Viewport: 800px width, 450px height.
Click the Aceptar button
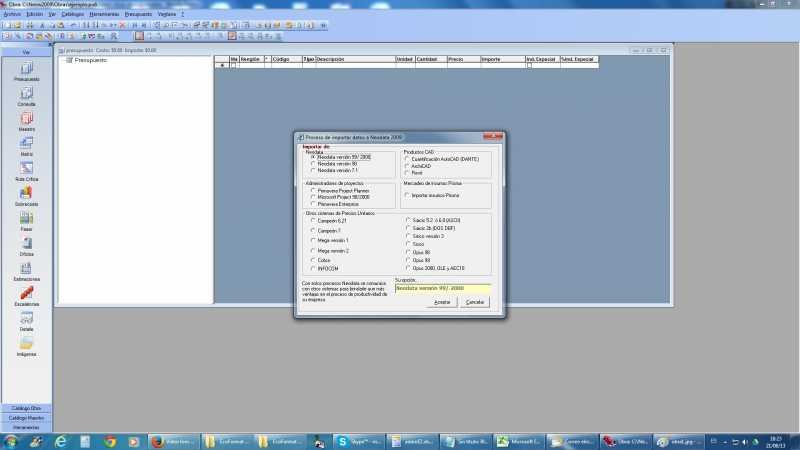[441, 301]
